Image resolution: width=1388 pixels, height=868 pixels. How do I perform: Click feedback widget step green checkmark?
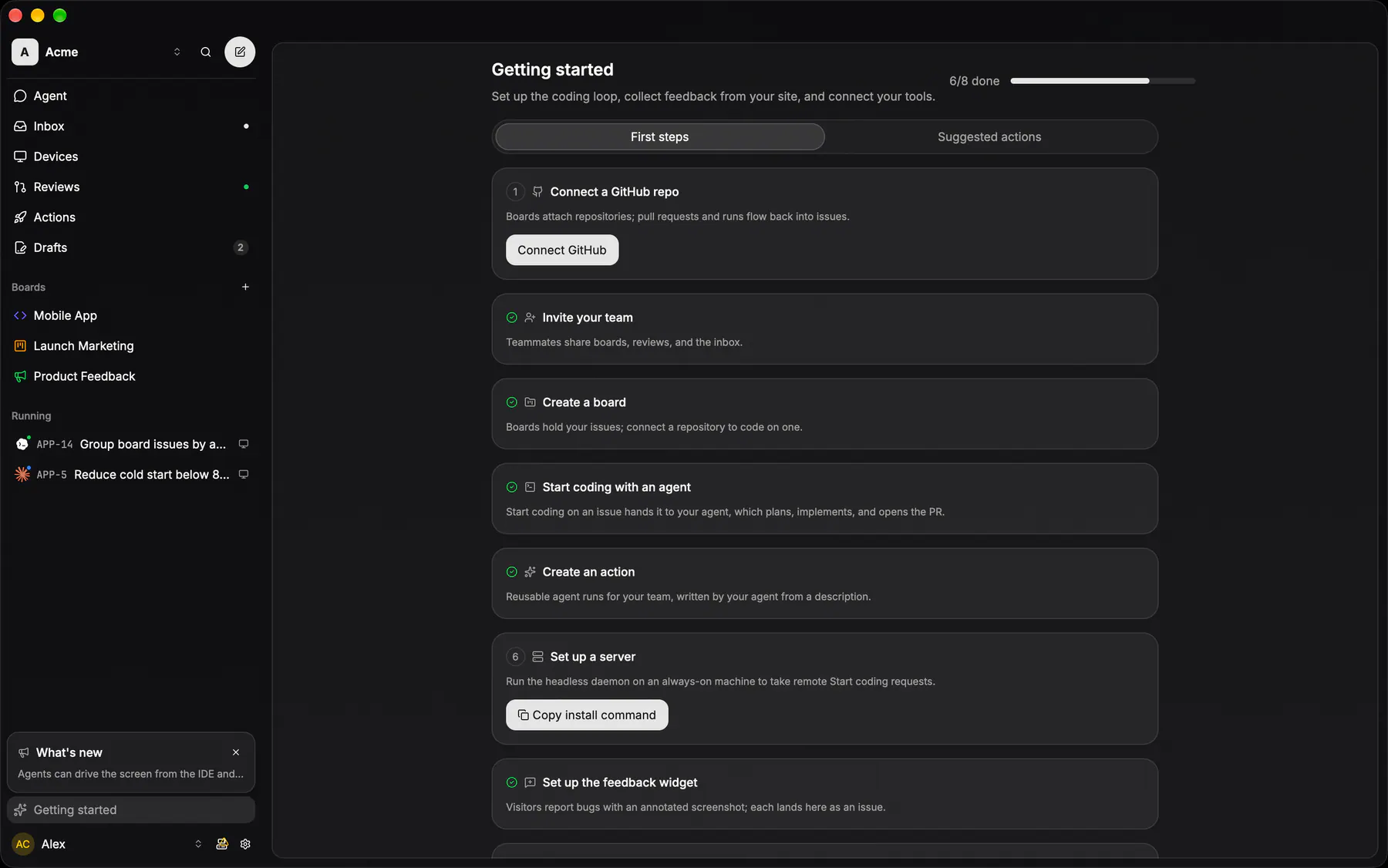click(512, 782)
